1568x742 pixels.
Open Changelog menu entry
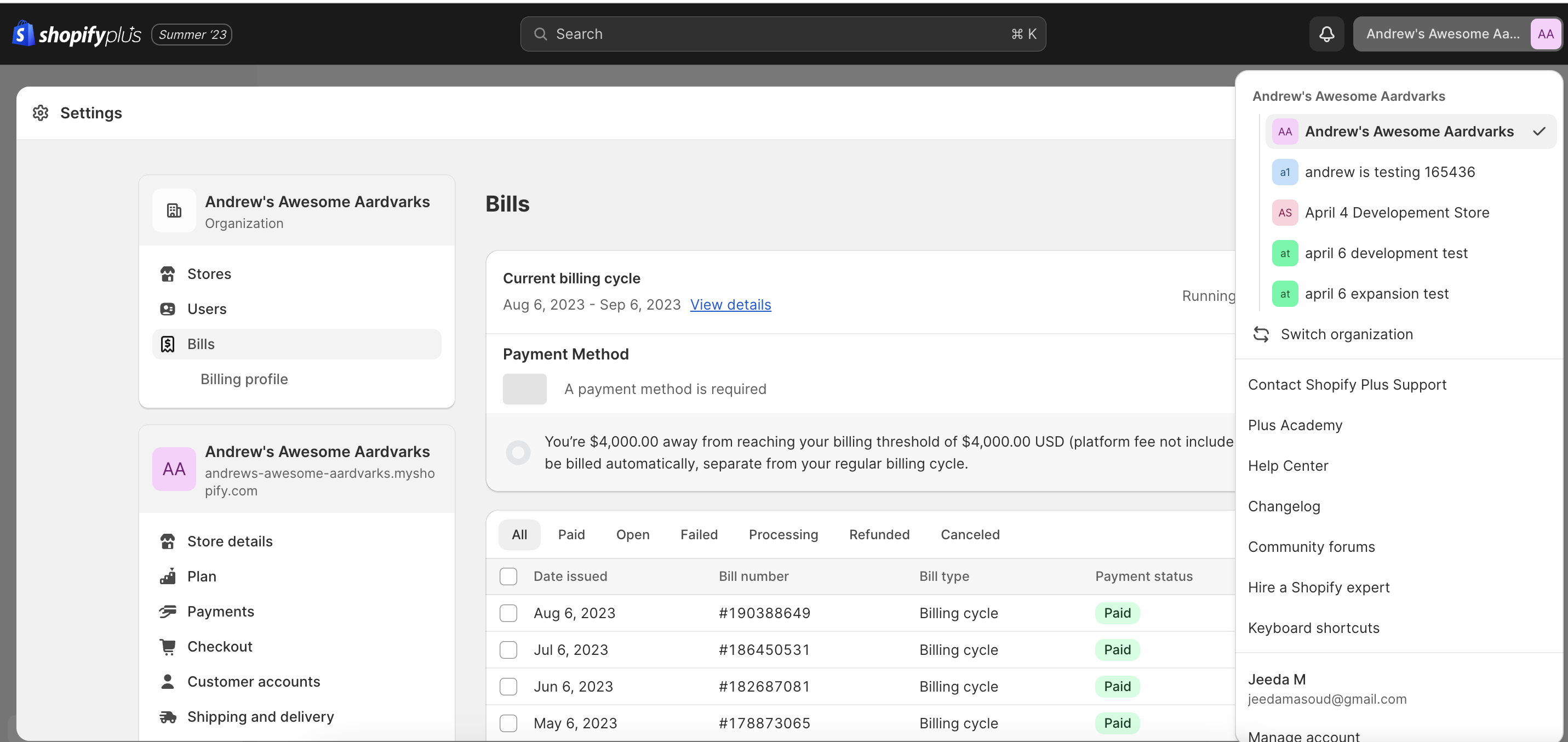pos(1284,506)
